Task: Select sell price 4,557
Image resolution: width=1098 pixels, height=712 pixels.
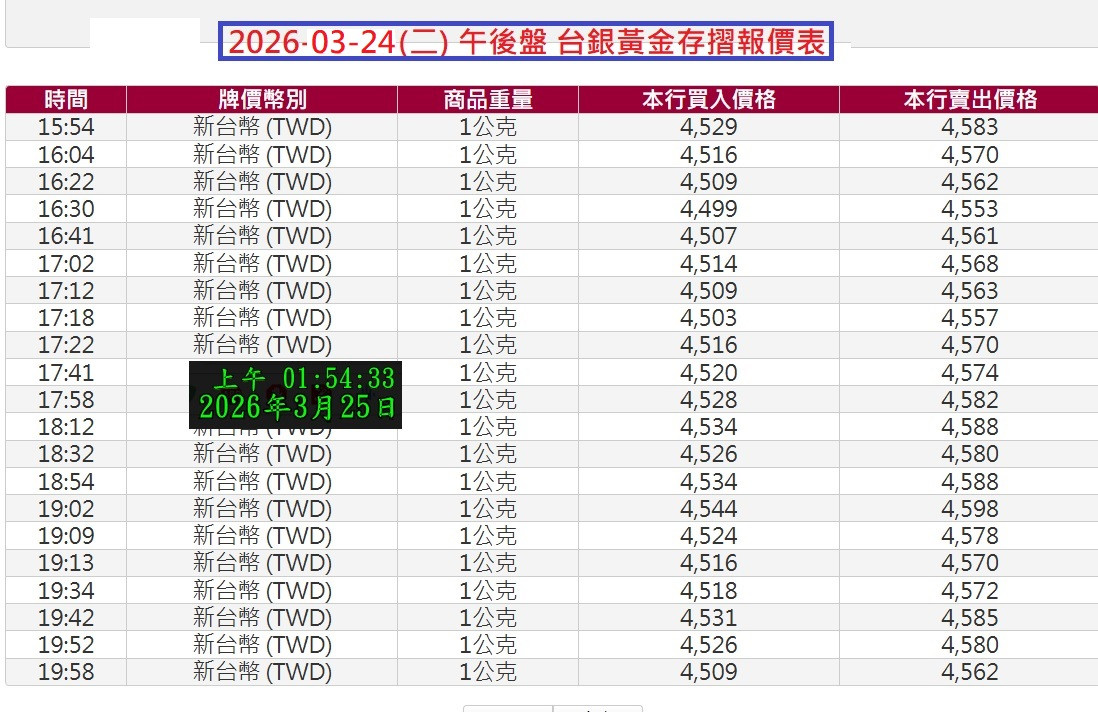Action: pos(970,318)
